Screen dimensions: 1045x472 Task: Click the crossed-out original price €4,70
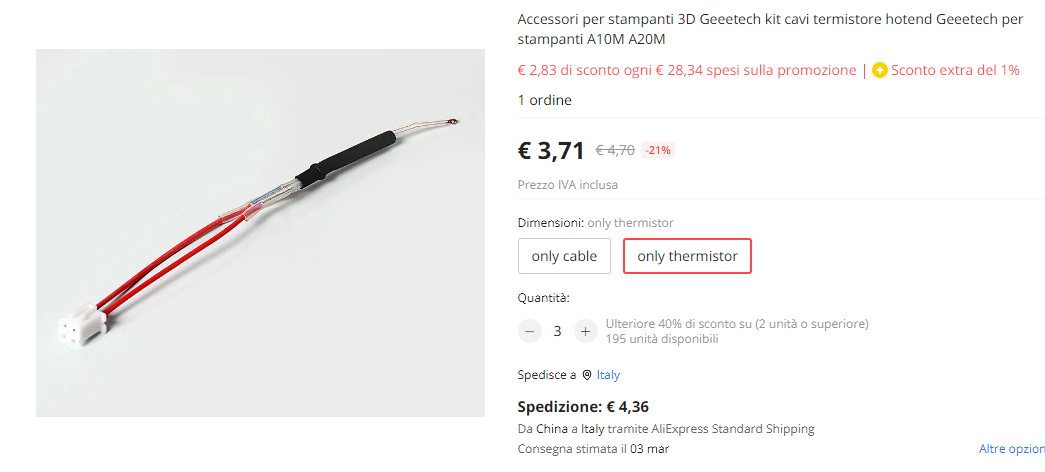click(615, 150)
